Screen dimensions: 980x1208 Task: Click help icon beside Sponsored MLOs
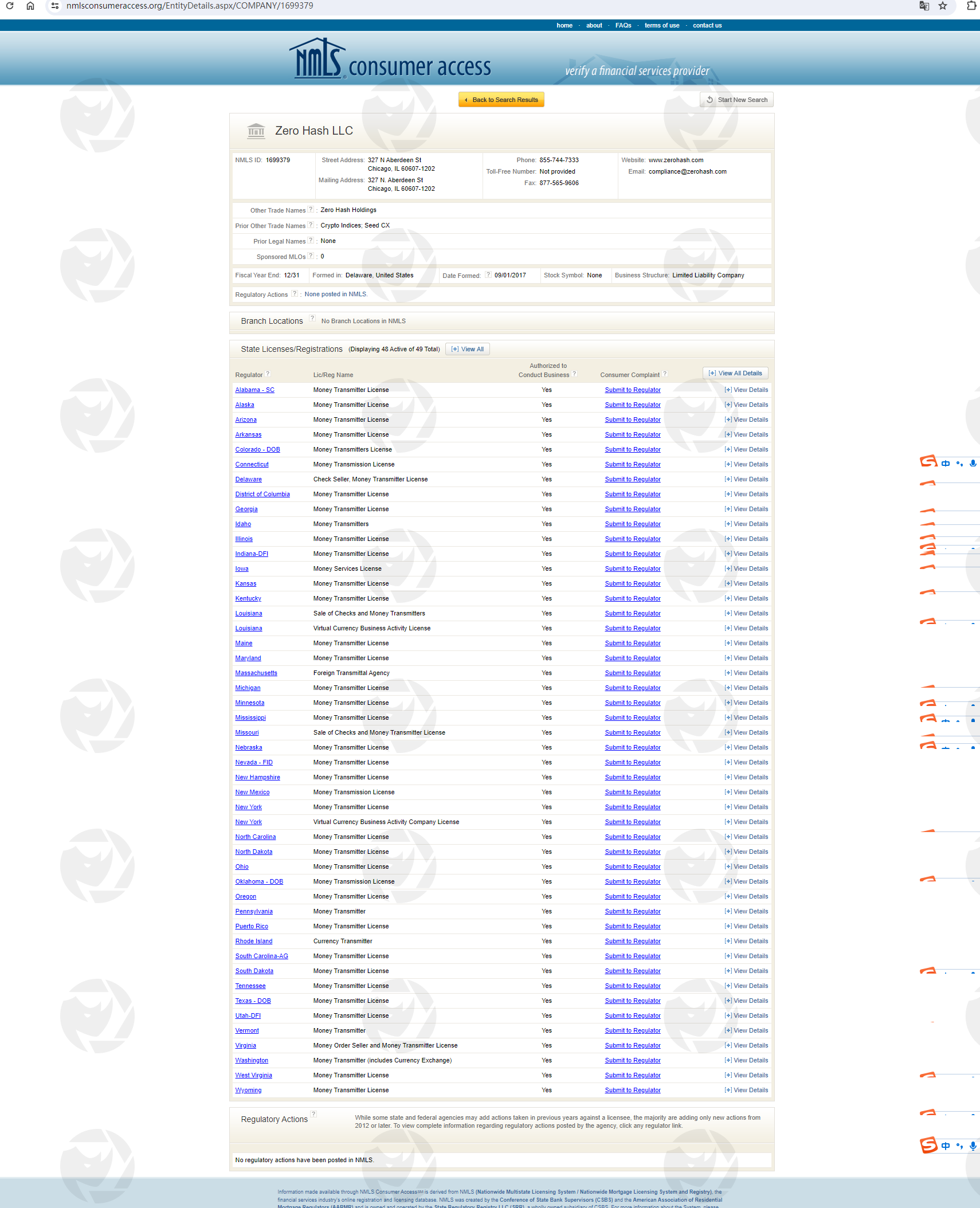click(x=311, y=256)
